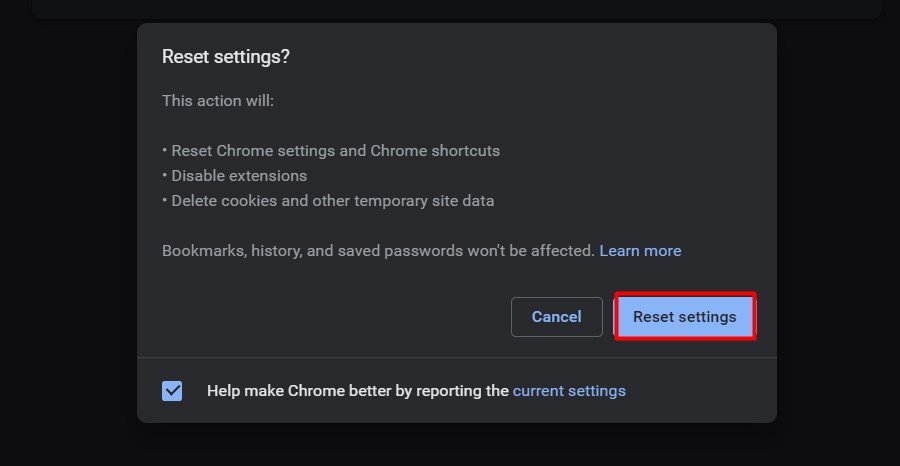Click the "Reset settings?" dialog title
The height and width of the screenshot is (466, 900).
coord(226,57)
